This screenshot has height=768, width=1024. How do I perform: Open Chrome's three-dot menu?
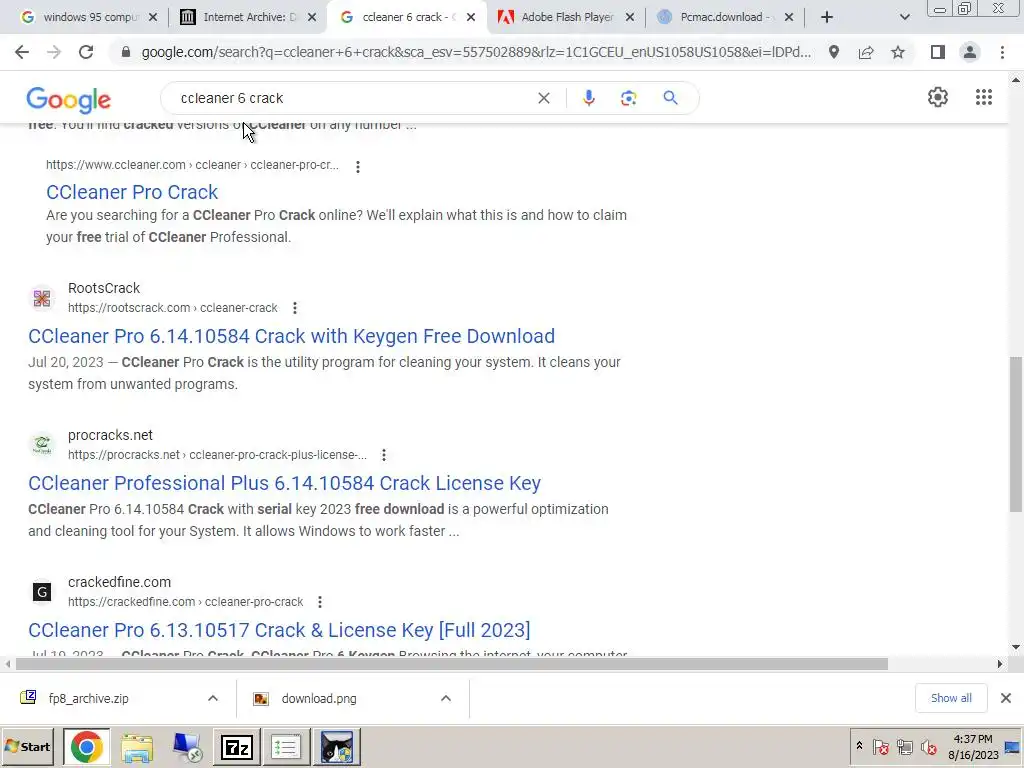tap(1002, 52)
